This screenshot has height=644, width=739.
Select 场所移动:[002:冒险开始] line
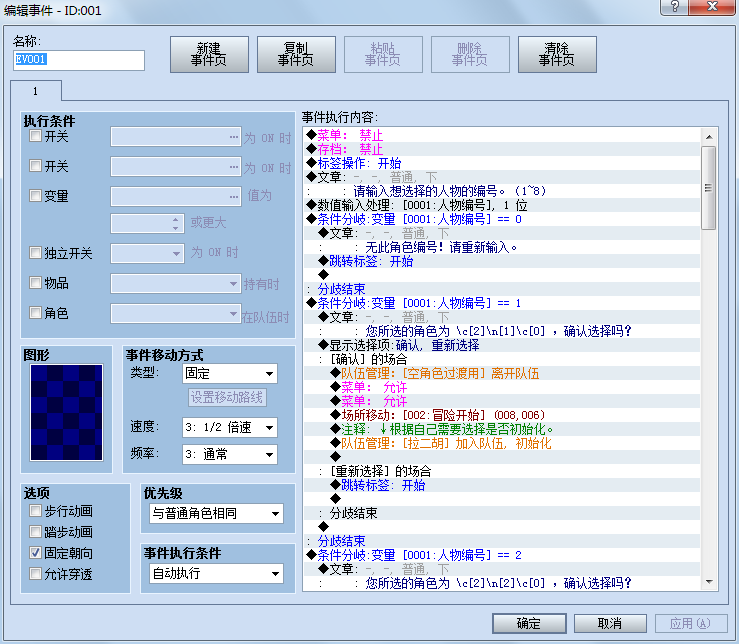click(x=502, y=415)
